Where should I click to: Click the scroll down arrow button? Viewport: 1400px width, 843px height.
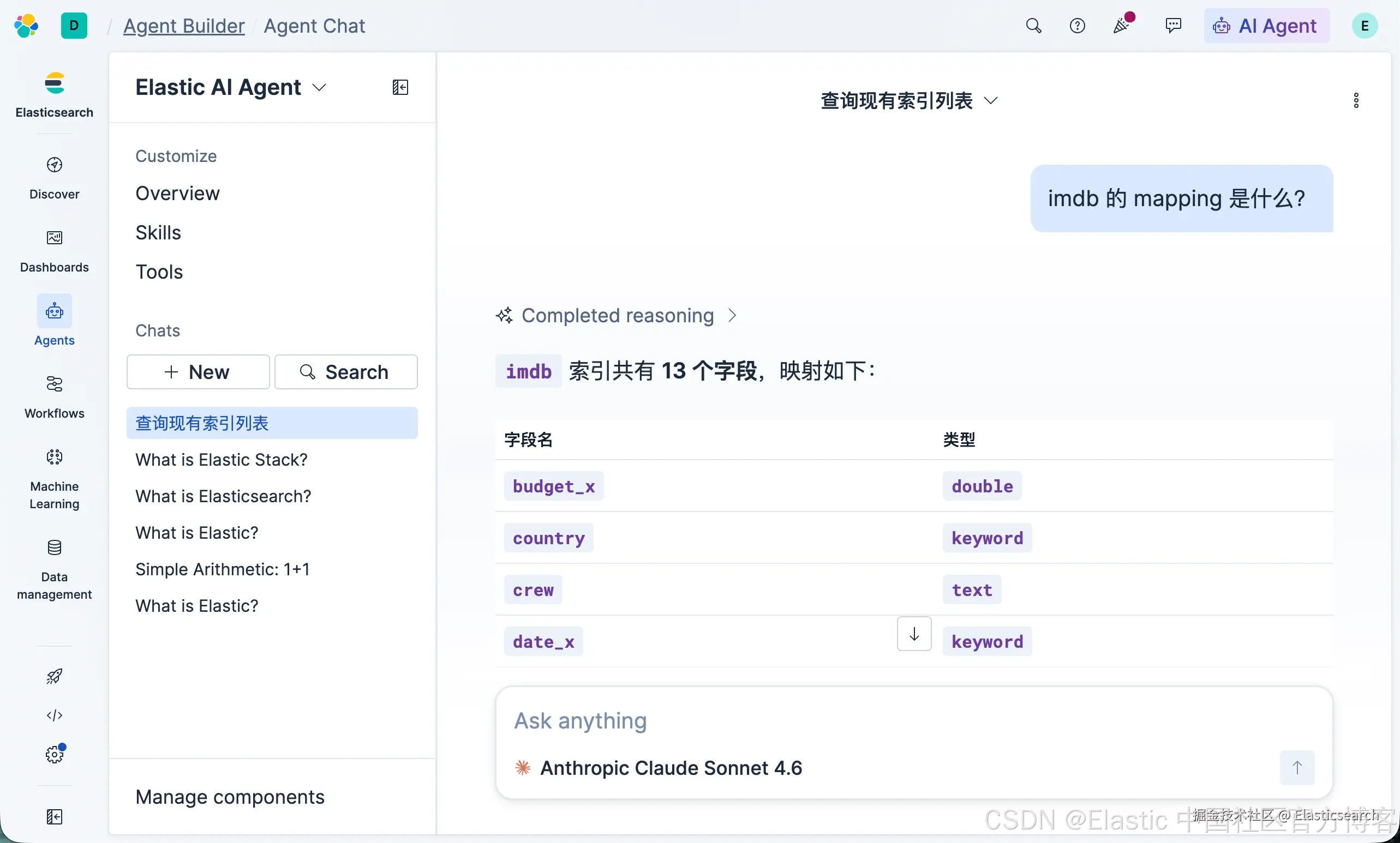click(x=914, y=634)
